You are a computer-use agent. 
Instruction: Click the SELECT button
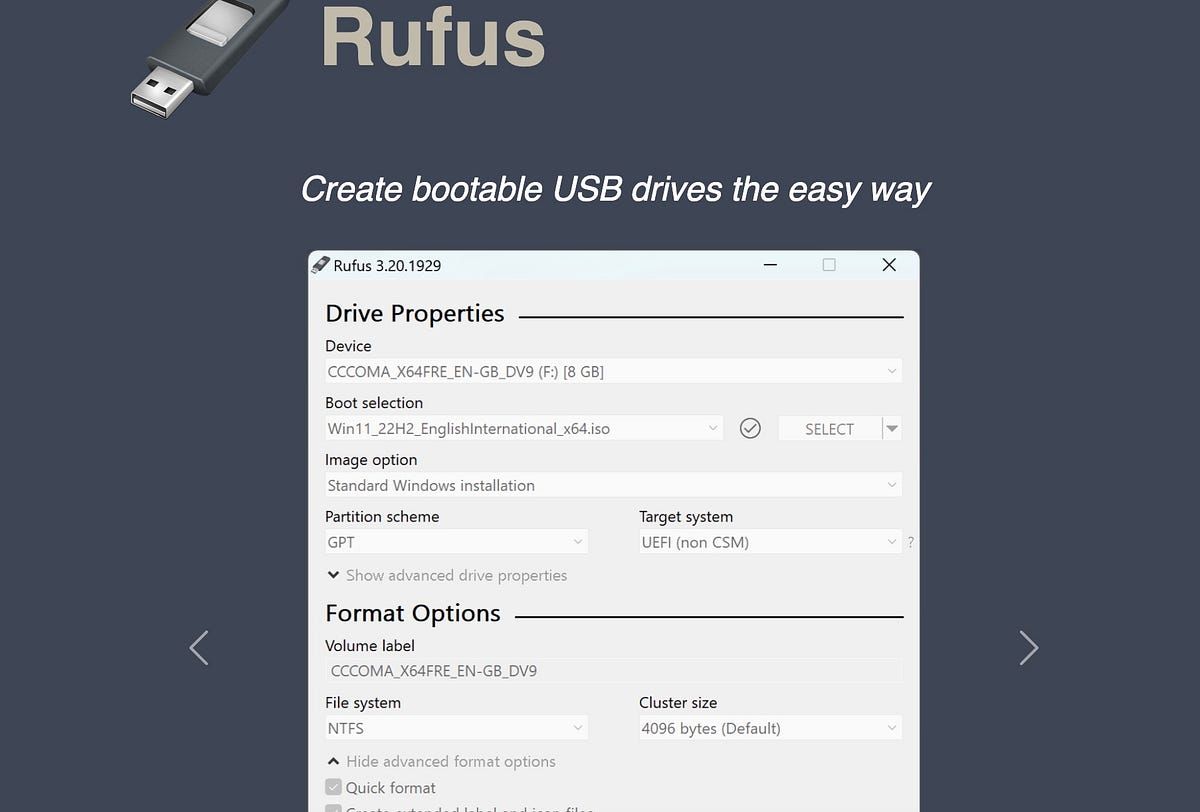[x=829, y=428]
